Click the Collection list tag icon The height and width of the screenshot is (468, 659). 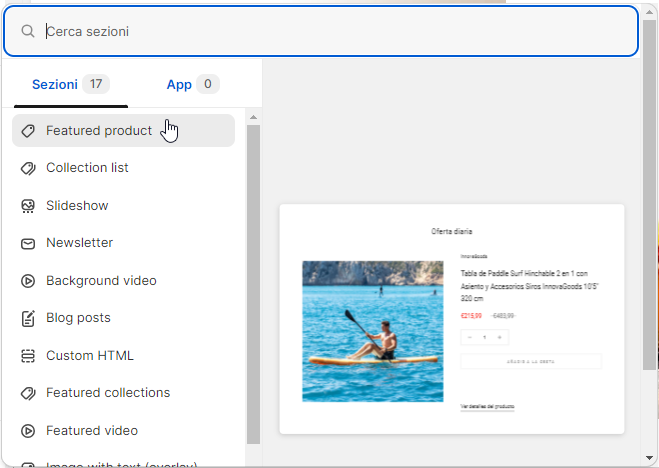tap(28, 168)
